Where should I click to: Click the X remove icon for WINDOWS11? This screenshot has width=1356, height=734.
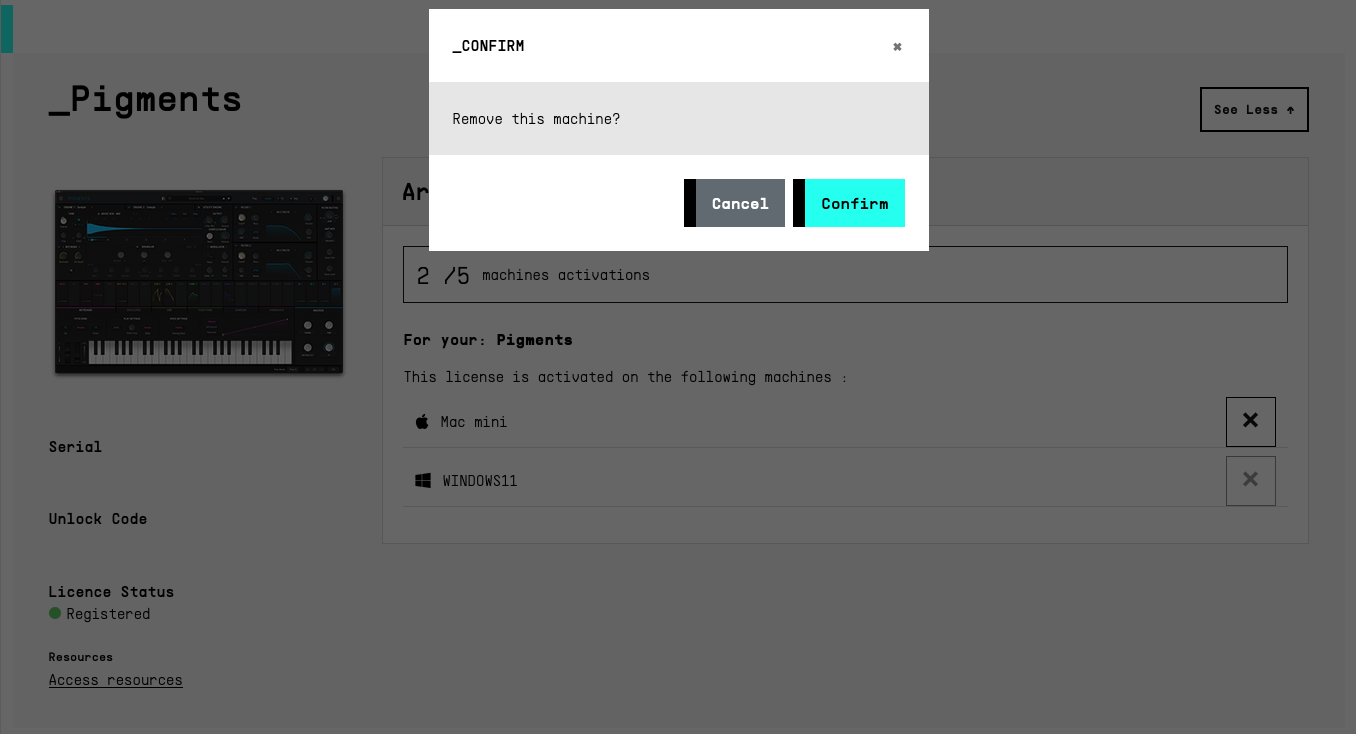point(1250,480)
